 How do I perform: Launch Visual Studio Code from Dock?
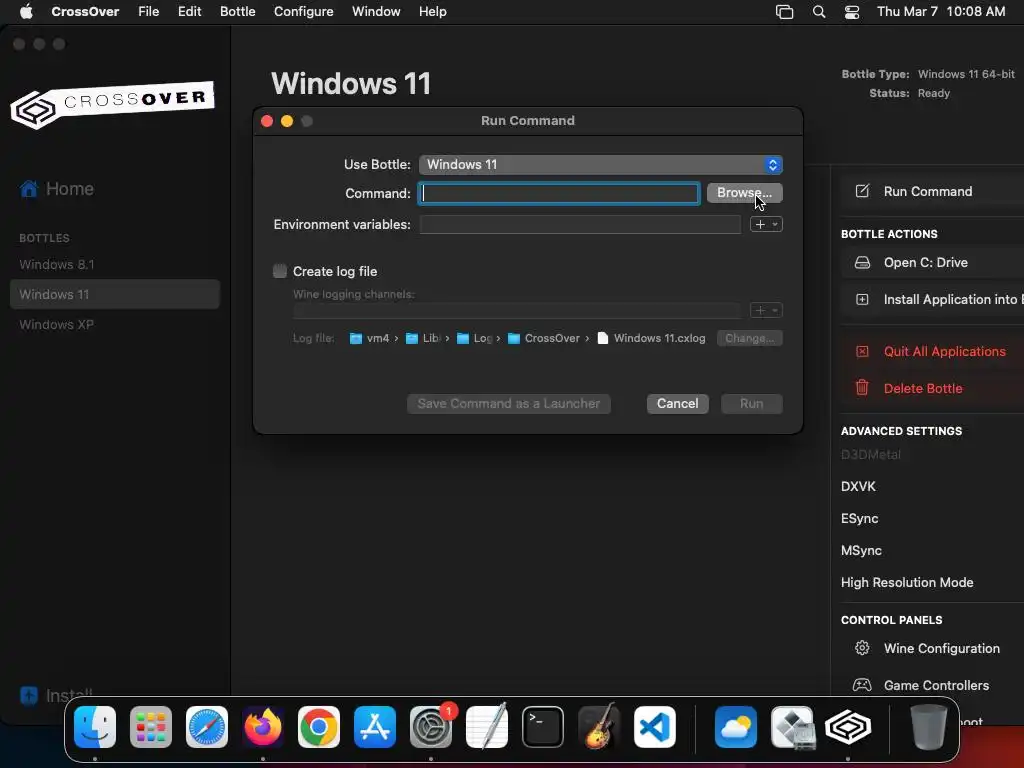(654, 727)
